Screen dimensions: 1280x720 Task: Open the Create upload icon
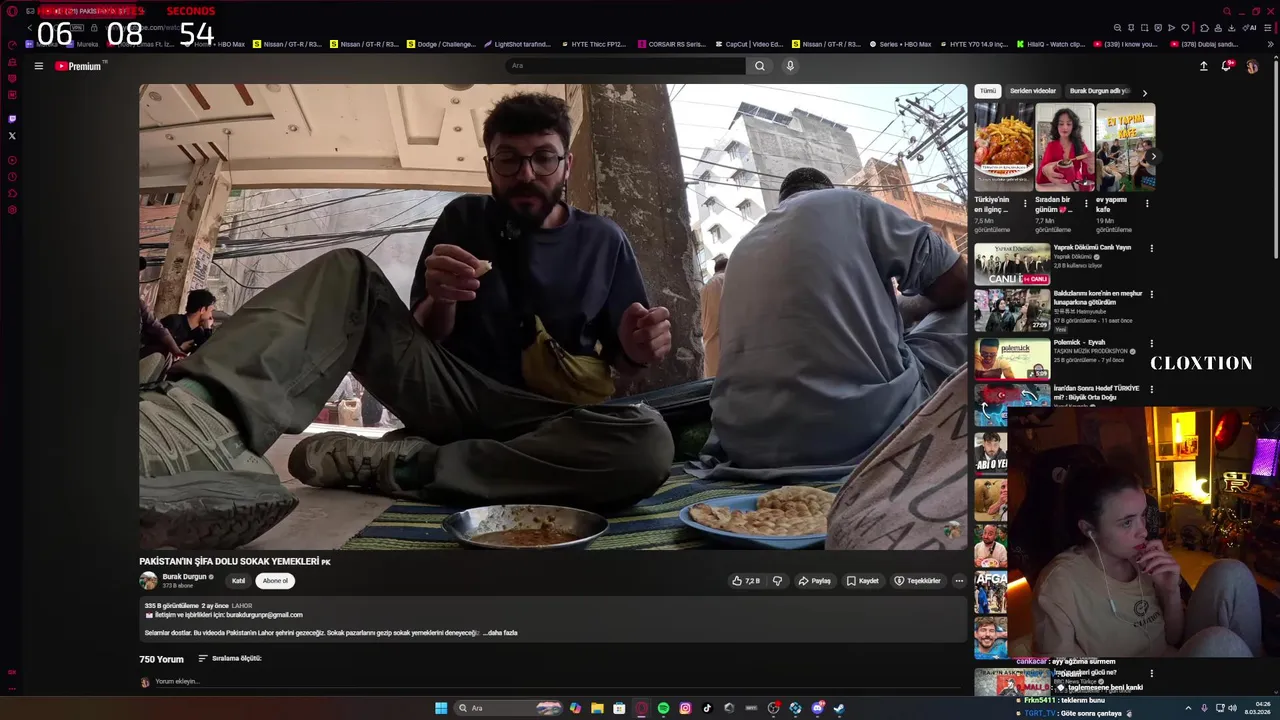click(1204, 66)
